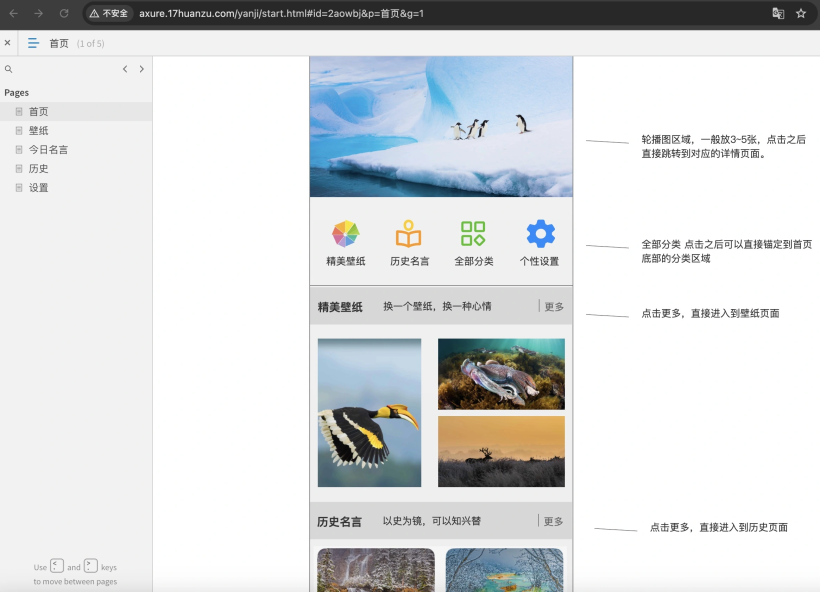Screen dimensions: 820x592
Task: Click the browser reload button
Action: point(64,13)
